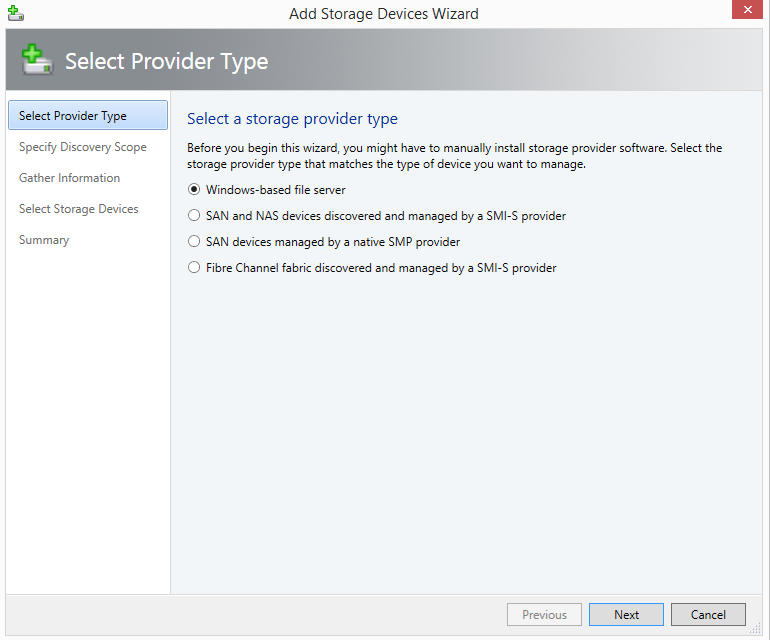Open the Summary step in sidebar
The width and height of the screenshot is (770, 640).
(44, 240)
